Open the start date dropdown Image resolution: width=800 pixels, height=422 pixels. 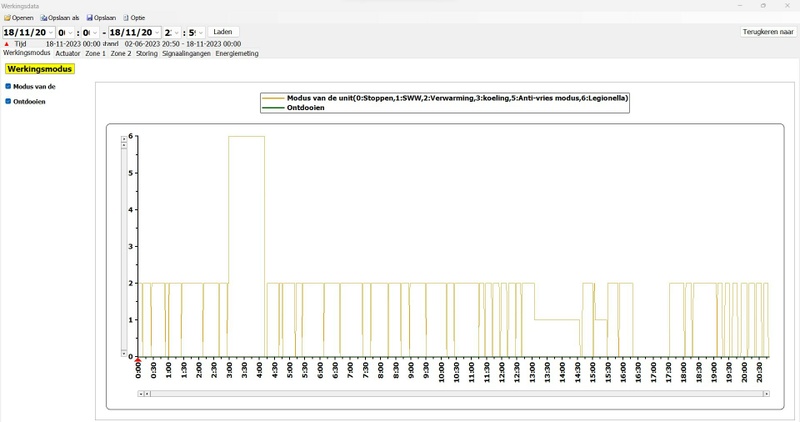pos(51,33)
